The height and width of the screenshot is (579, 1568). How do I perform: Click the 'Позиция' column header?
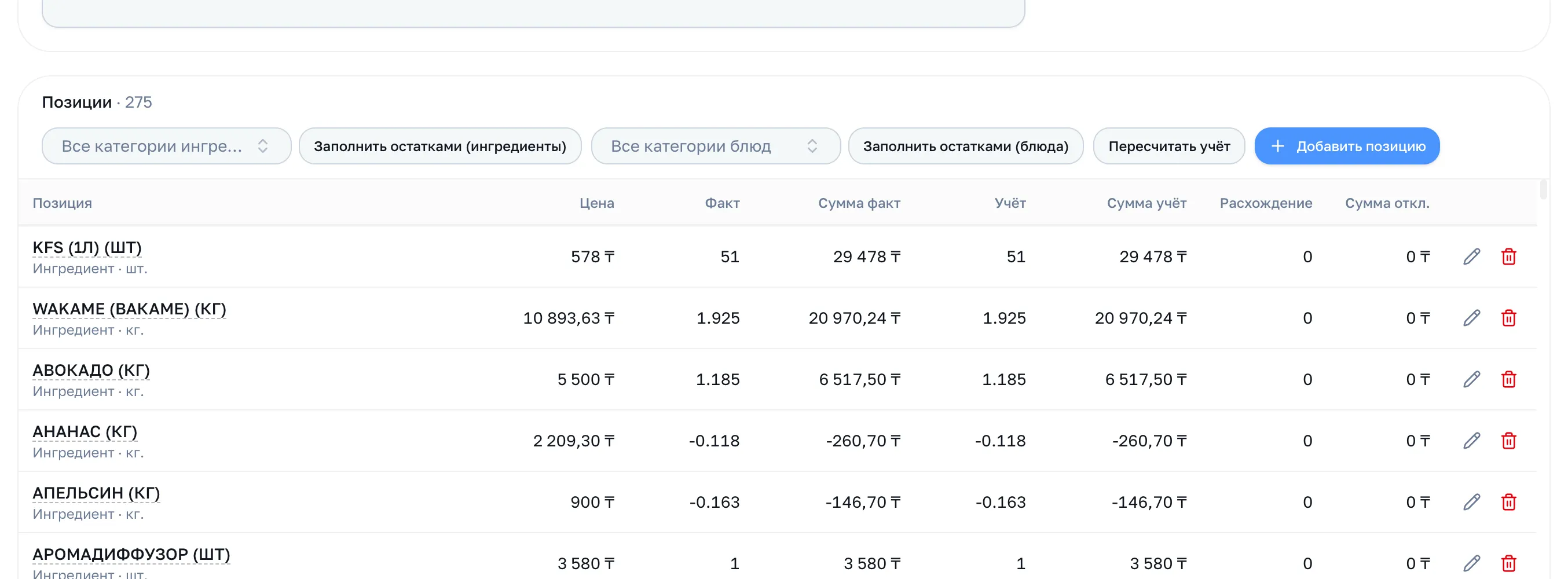tap(62, 203)
